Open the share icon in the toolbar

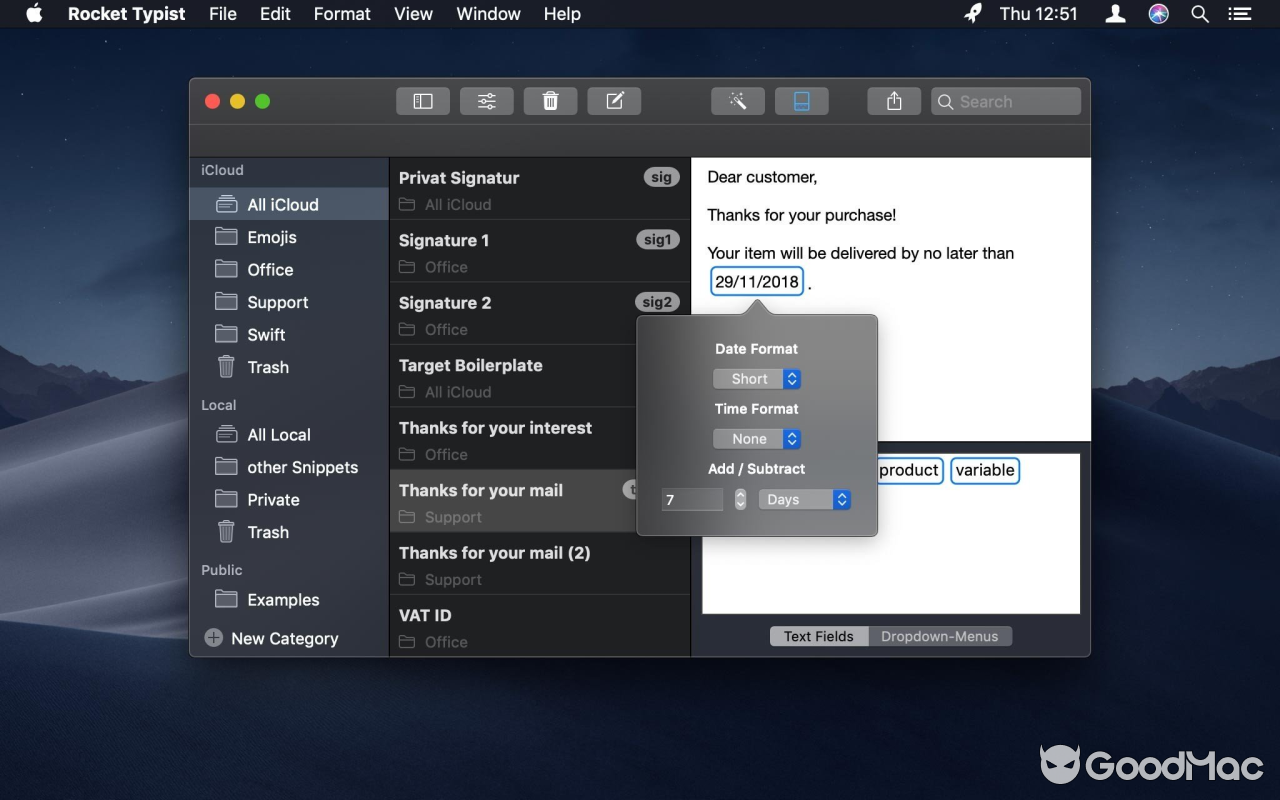coord(893,100)
